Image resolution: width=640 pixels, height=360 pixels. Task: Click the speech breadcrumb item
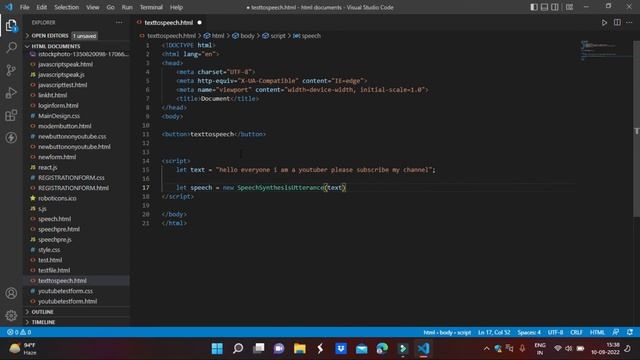click(x=307, y=36)
